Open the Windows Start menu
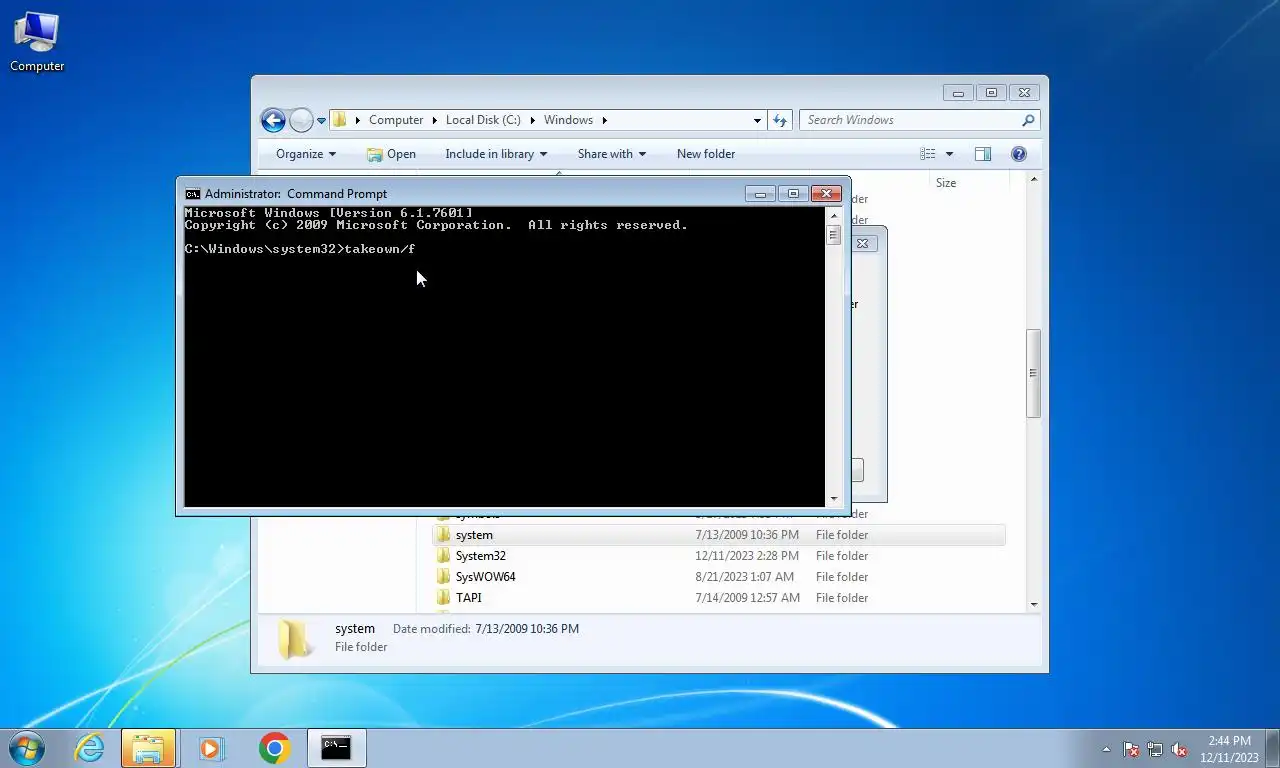 27,747
